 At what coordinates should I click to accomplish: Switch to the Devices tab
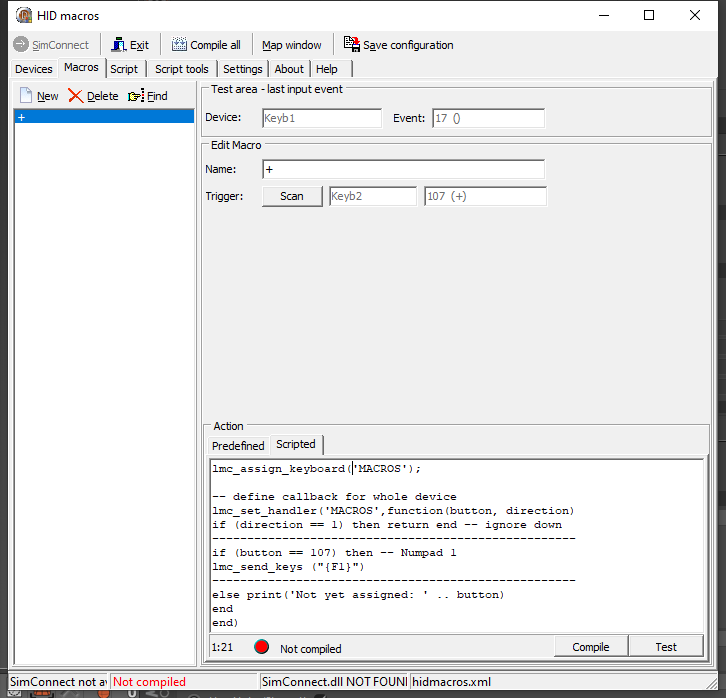[33, 69]
